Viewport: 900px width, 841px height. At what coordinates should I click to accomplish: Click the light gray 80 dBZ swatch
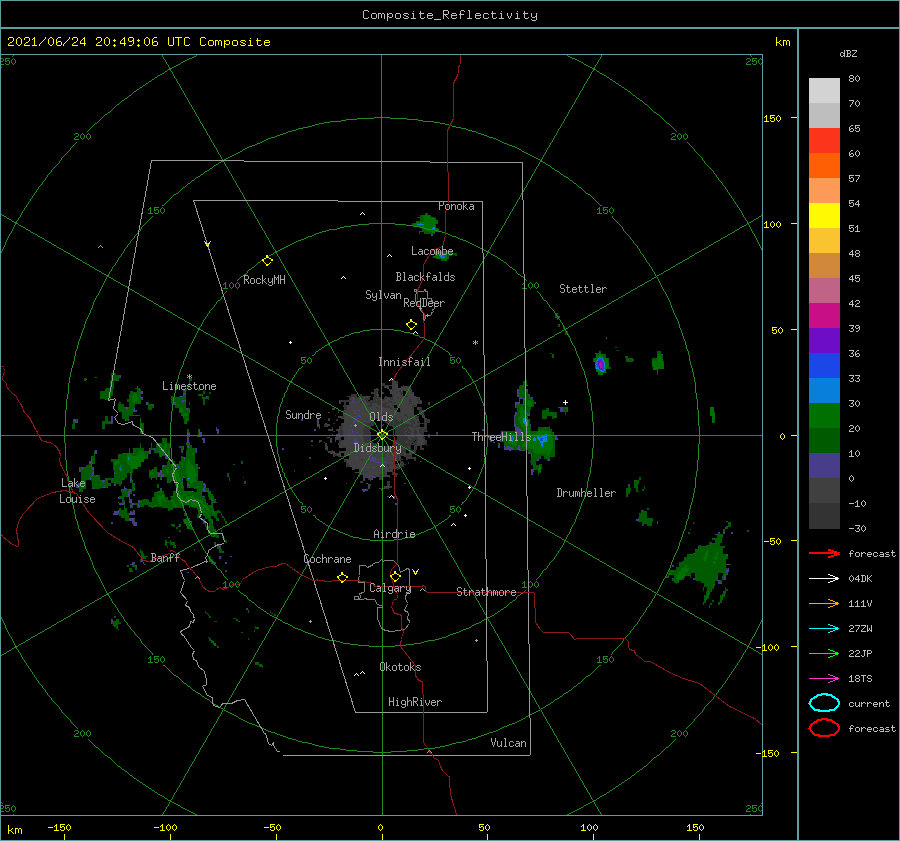[824, 91]
